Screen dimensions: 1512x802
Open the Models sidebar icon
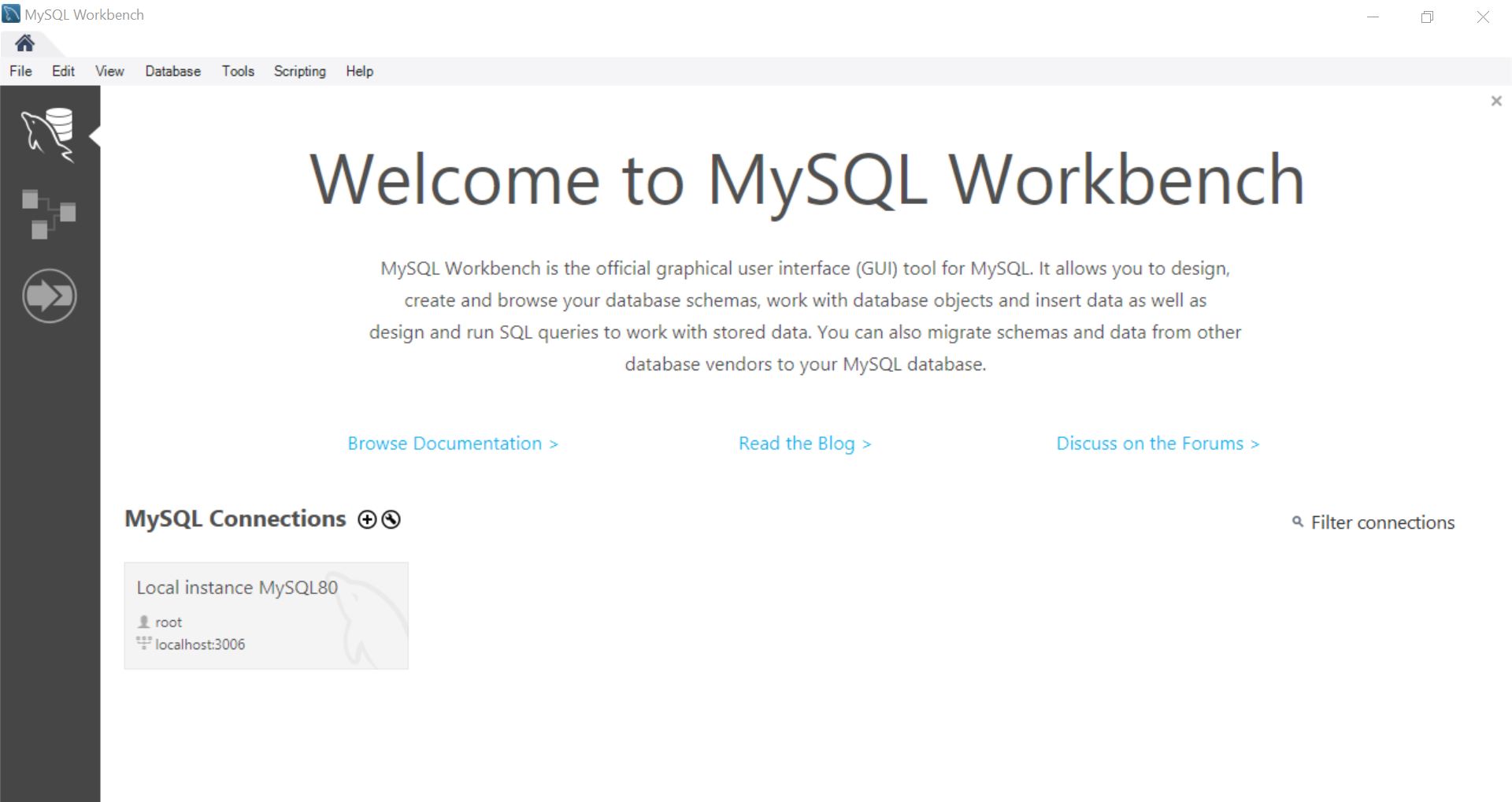click(49, 213)
